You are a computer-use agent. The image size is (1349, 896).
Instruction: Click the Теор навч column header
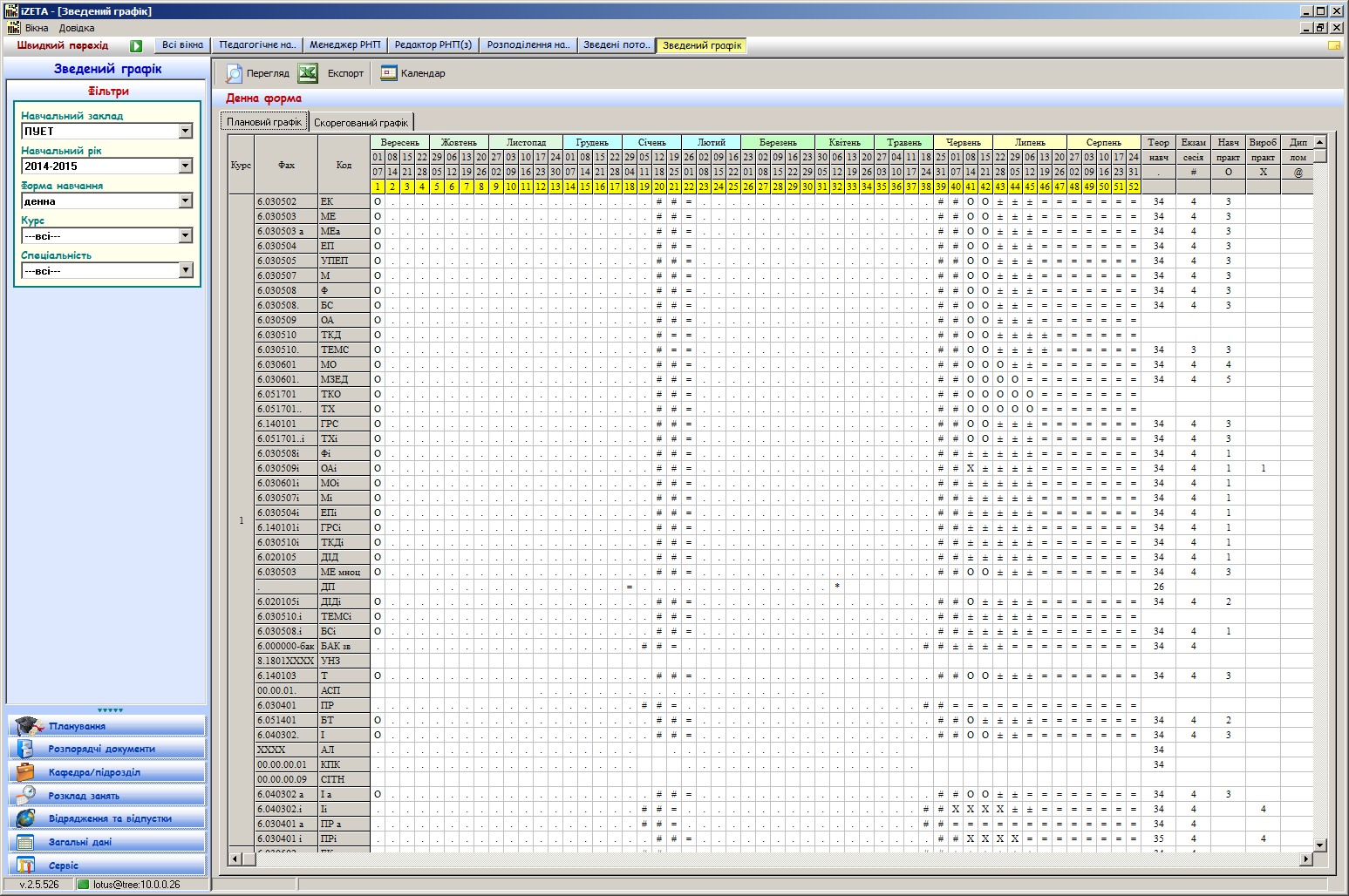pyautogui.click(x=1158, y=150)
